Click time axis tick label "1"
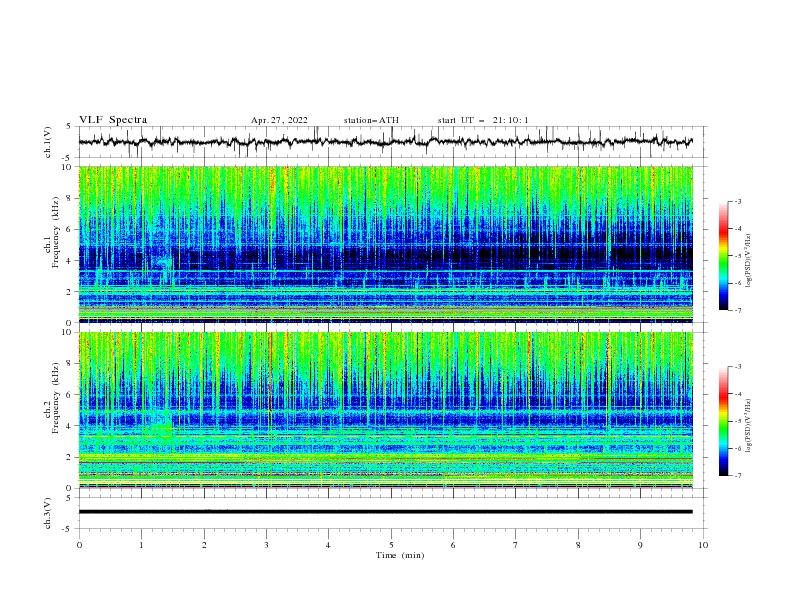The height and width of the screenshot is (612, 792). 141,545
